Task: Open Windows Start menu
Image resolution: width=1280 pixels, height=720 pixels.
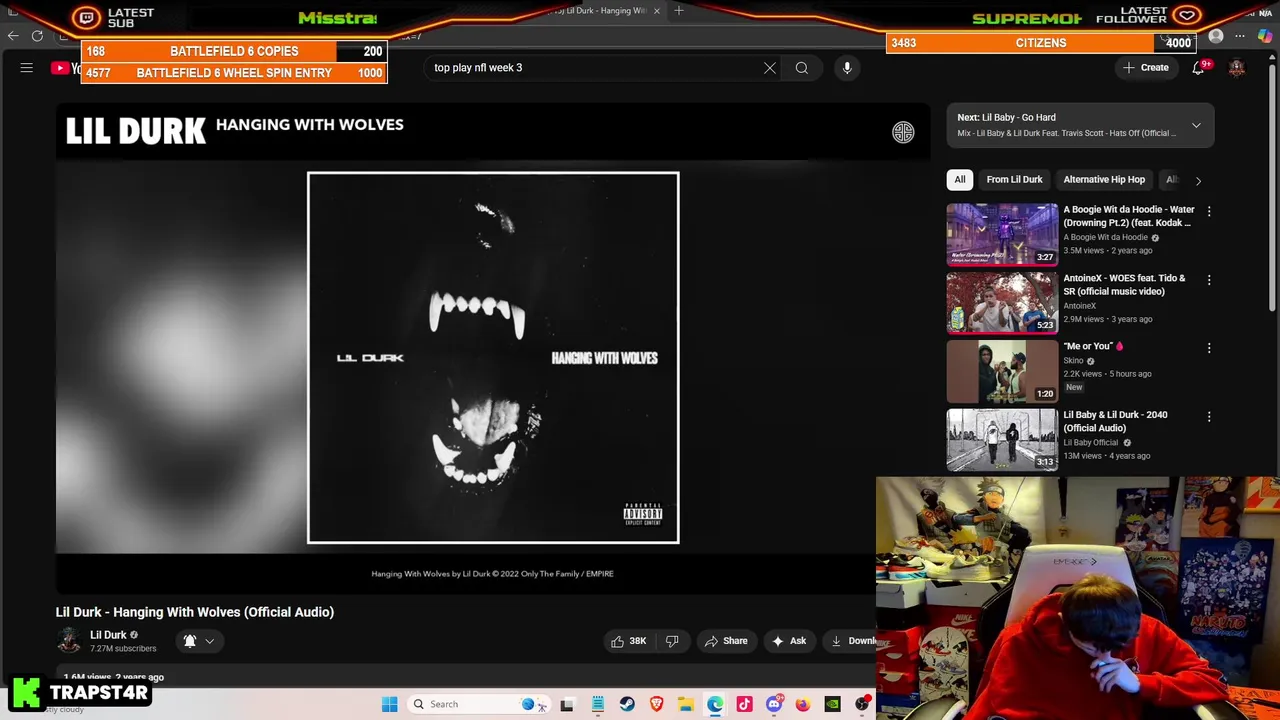Action: point(389,704)
